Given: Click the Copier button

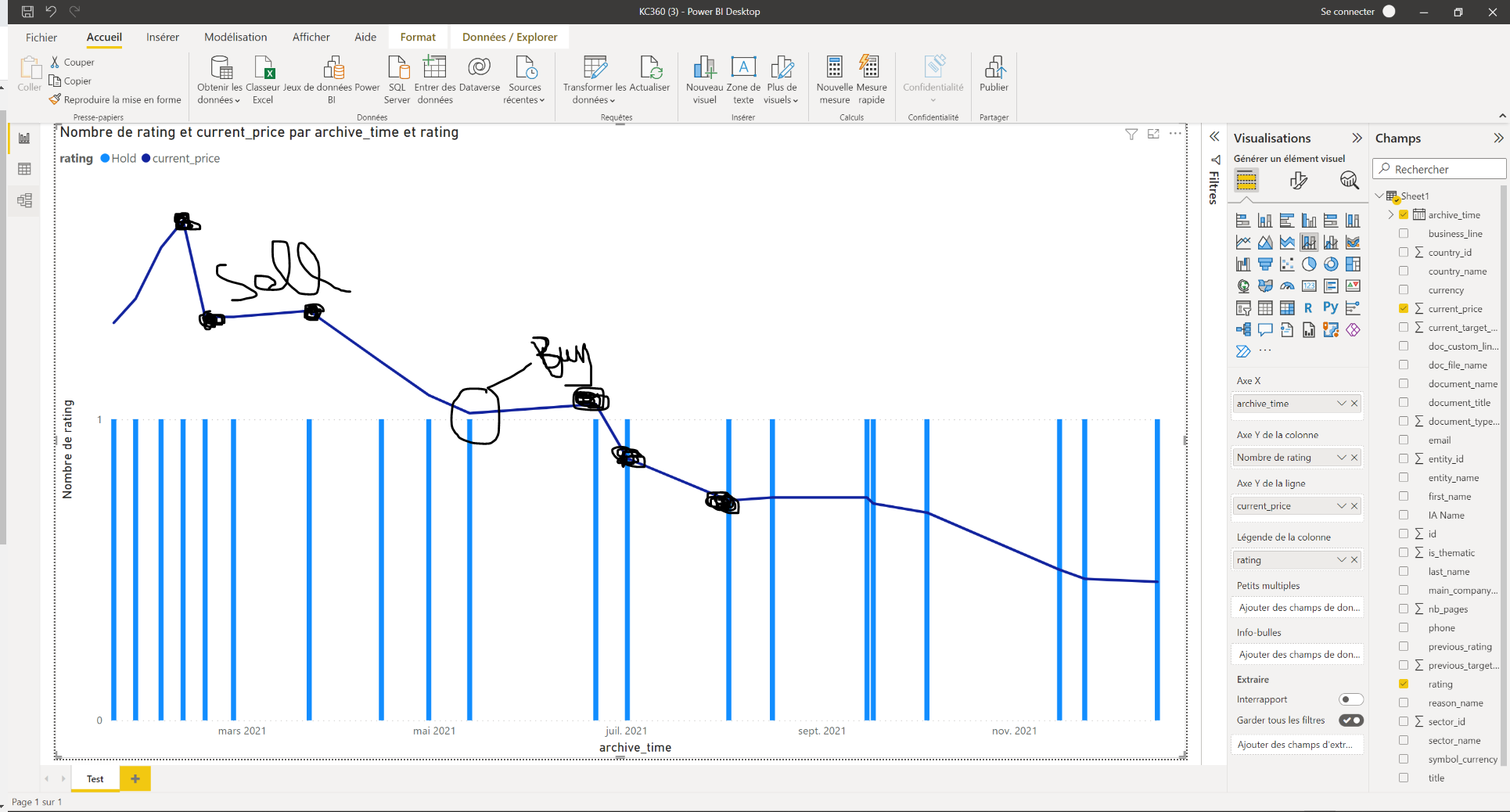Looking at the screenshot, I should tap(70, 81).
